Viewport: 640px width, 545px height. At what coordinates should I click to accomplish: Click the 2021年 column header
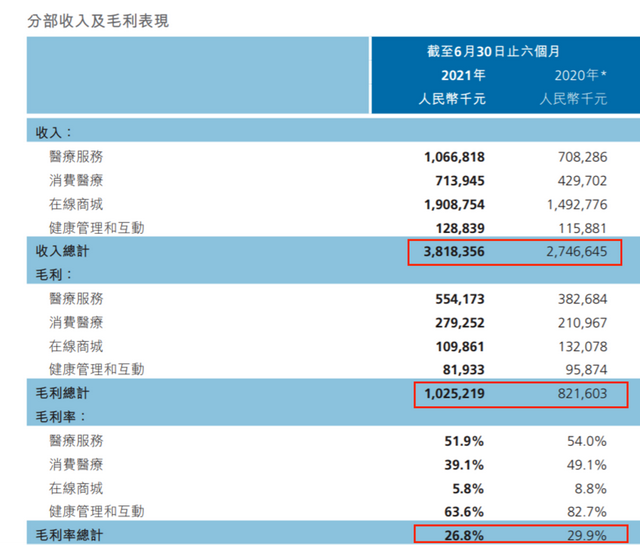click(x=463, y=75)
